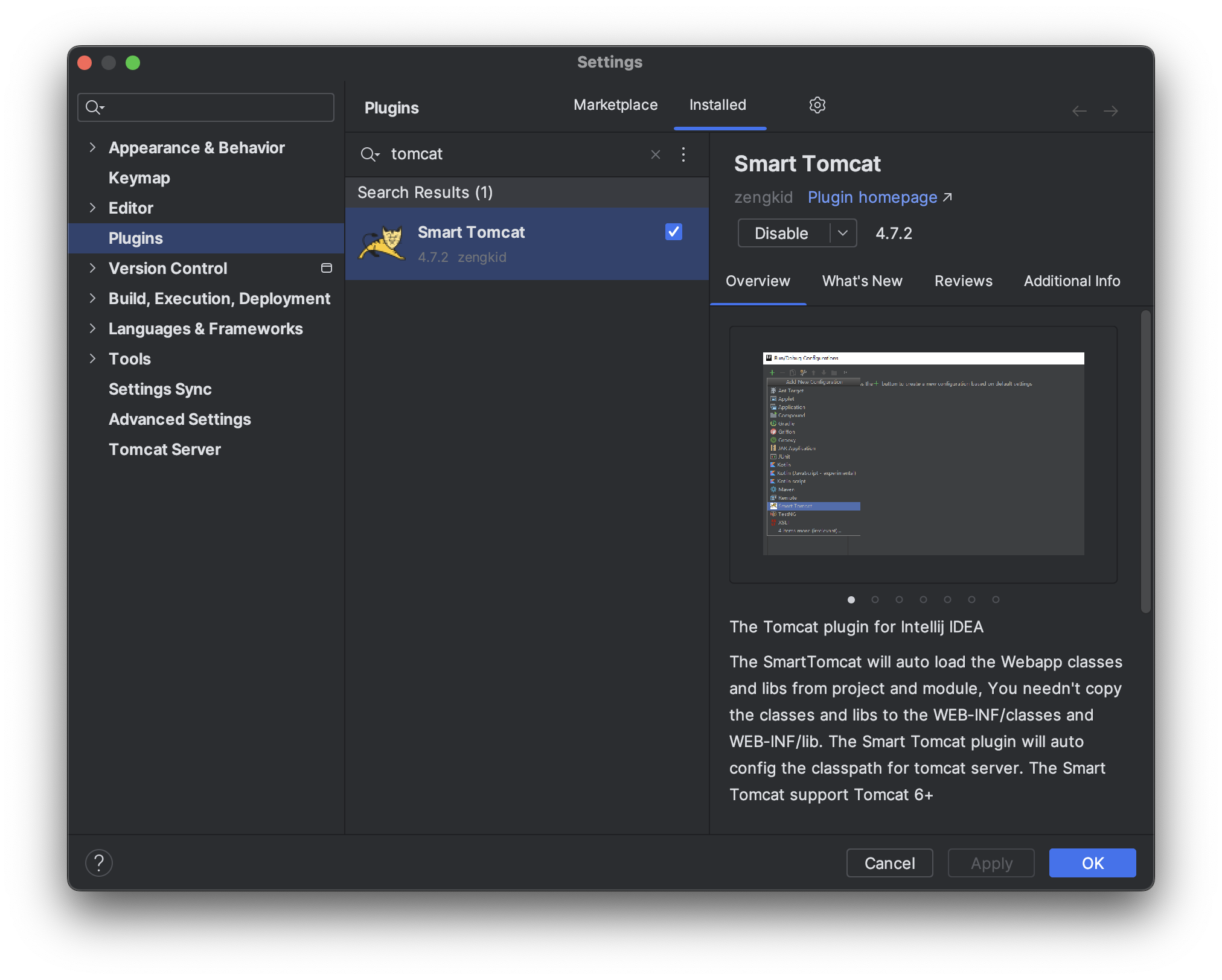Expand the Editor settings section
Viewport: 1222px width, 980px height.
coord(92,208)
